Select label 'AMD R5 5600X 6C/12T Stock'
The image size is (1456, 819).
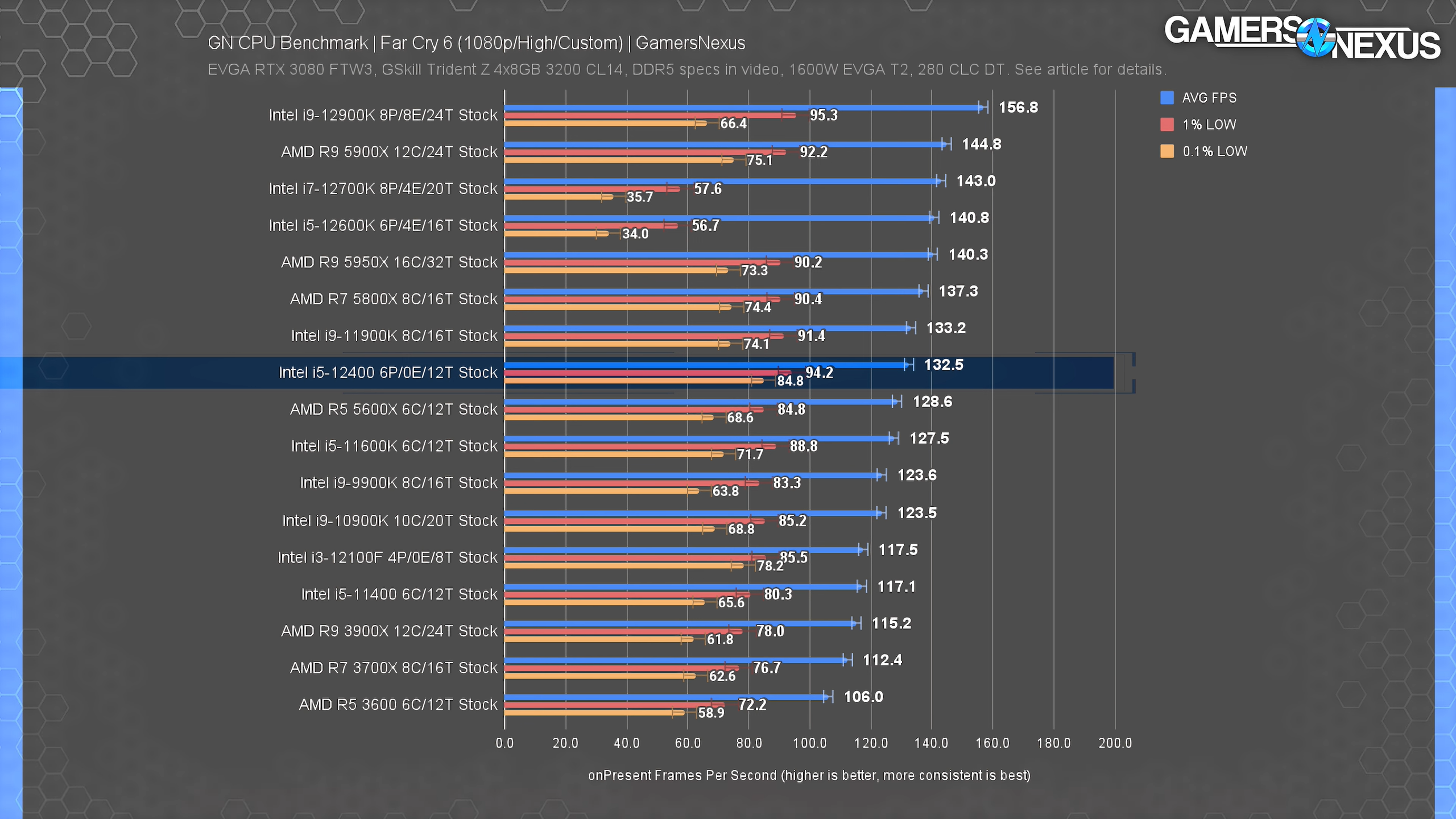pos(394,409)
